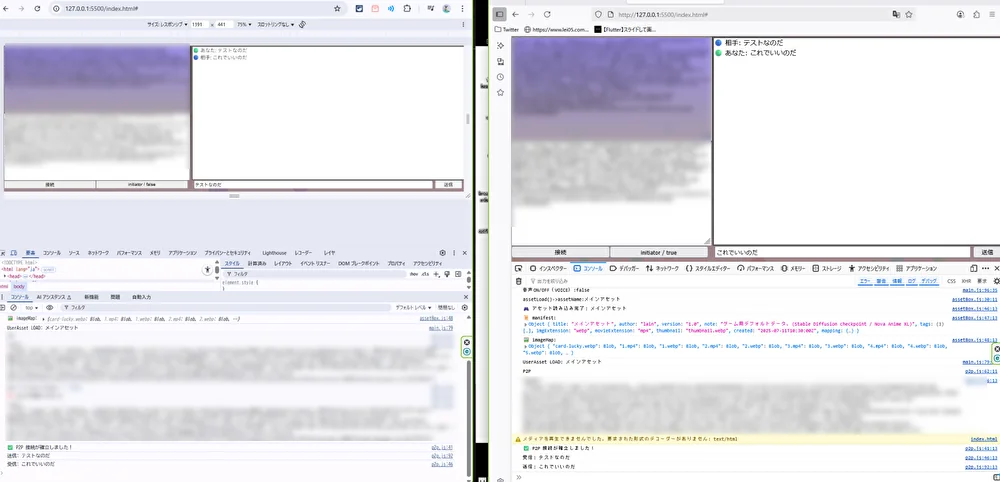Click Chrome DevTools settings gear icon
1000x482 pixels.
point(443,253)
